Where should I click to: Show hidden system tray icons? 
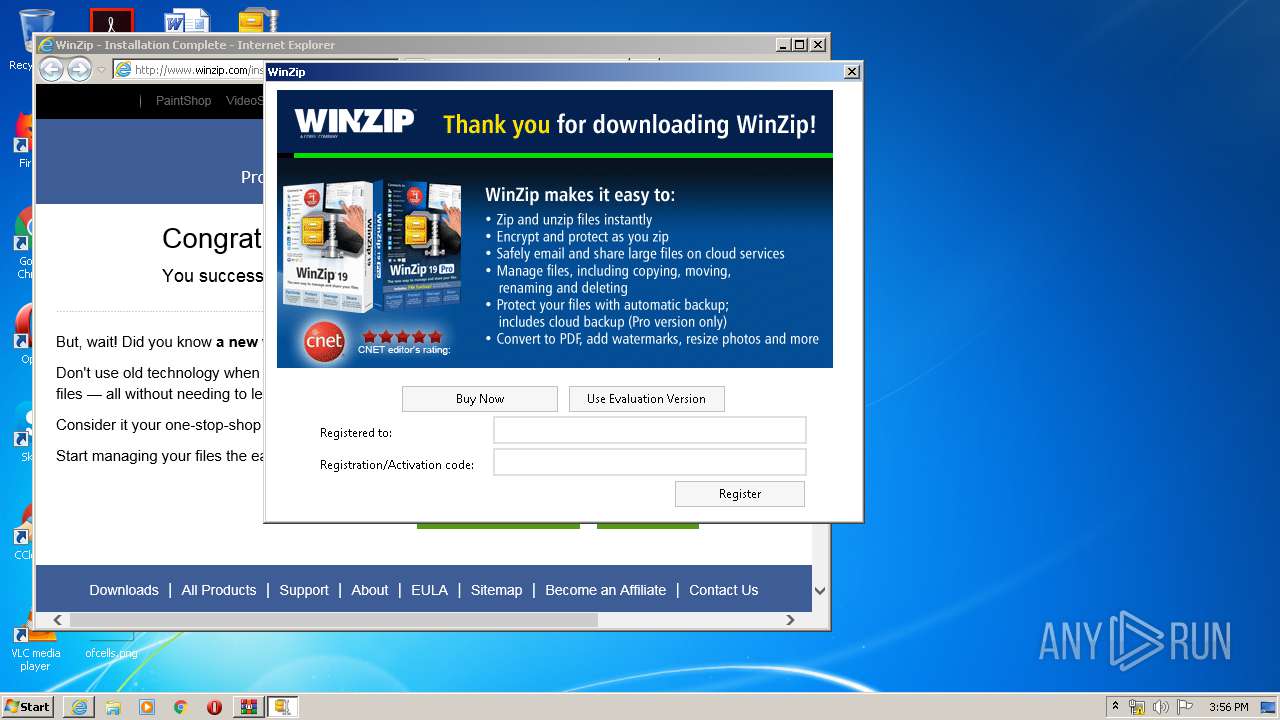point(1115,706)
